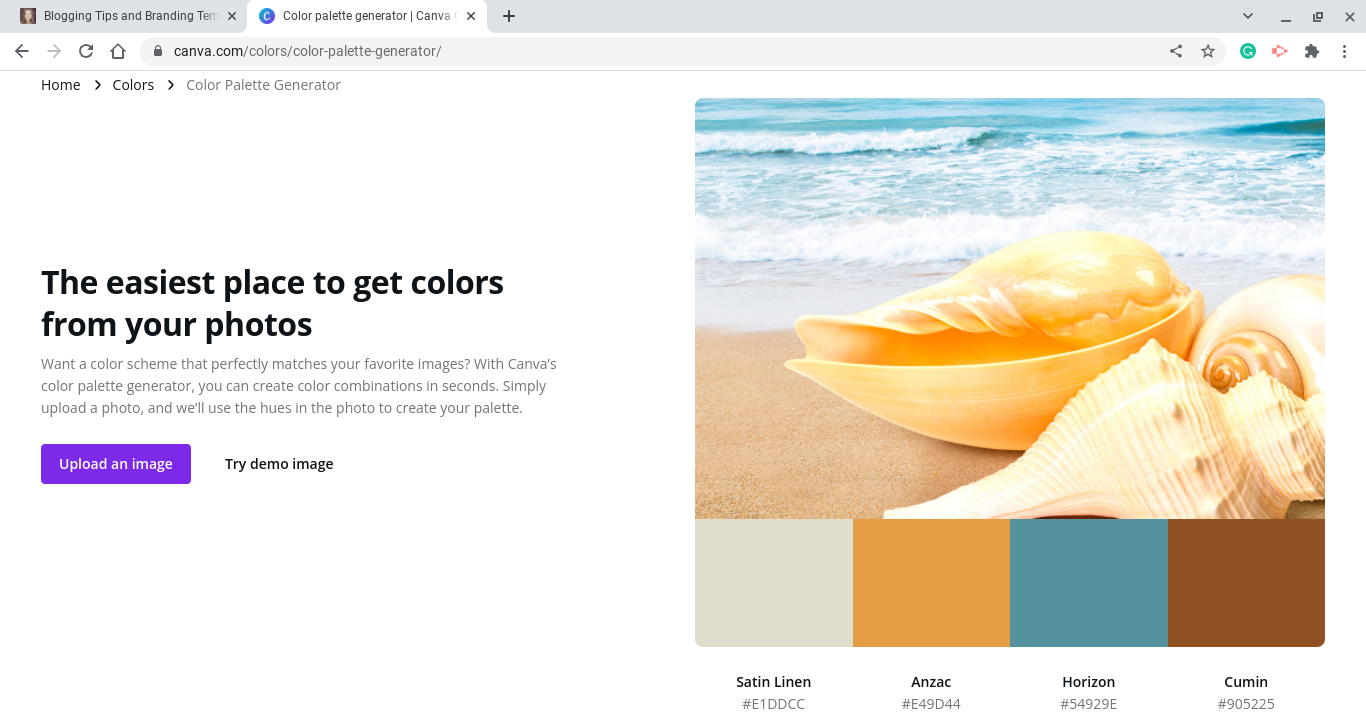
Task: Copy hex code #54929E
Action: pyautogui.click(x=1089, y=704)
